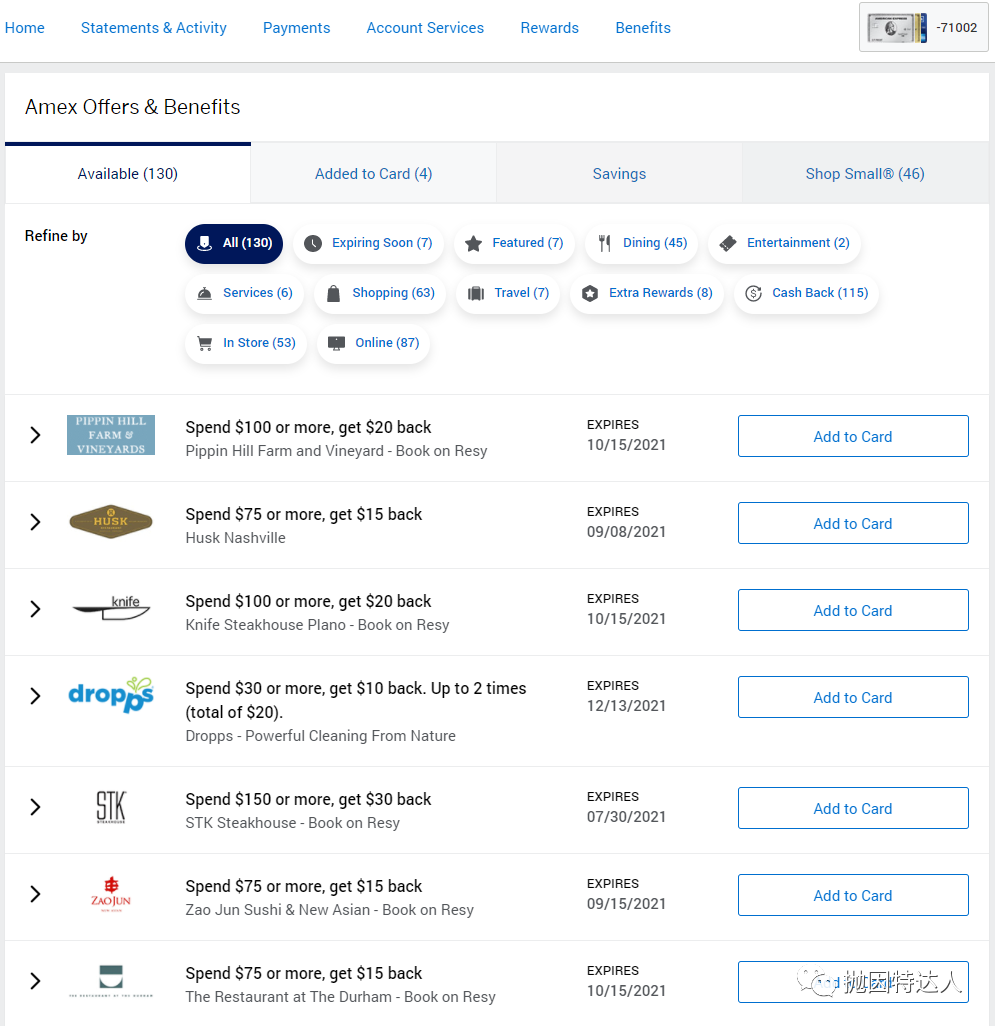
Task: Click the Cash Back dollar icon
Action: tap(753, 293)
